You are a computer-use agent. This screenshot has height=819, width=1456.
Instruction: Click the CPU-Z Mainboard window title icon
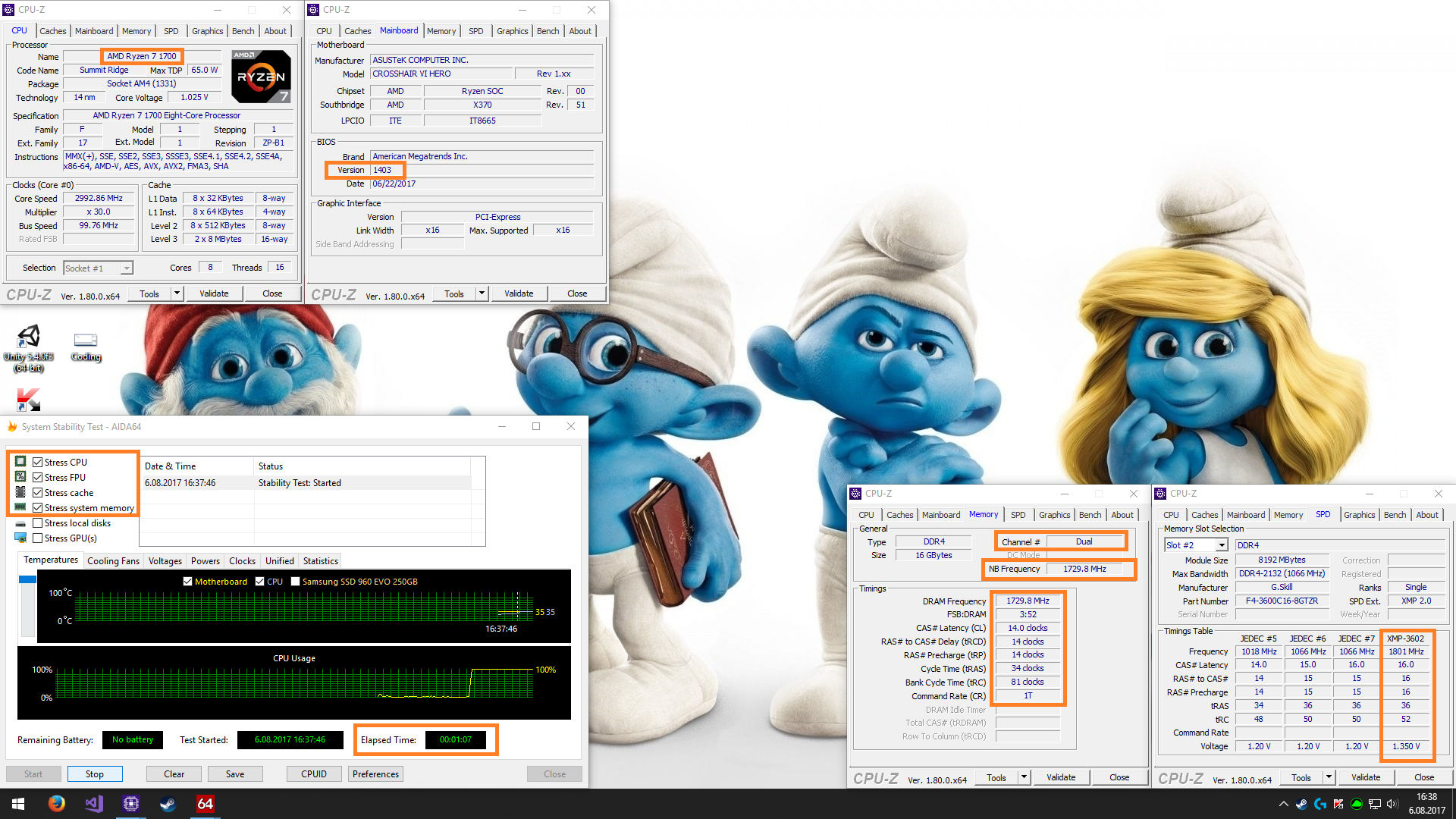click(314, 10)
